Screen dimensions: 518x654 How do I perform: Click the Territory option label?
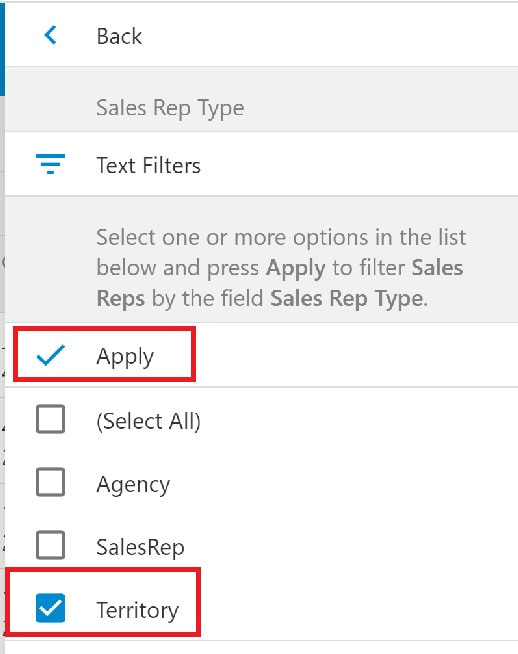click(x=138, y=611)
